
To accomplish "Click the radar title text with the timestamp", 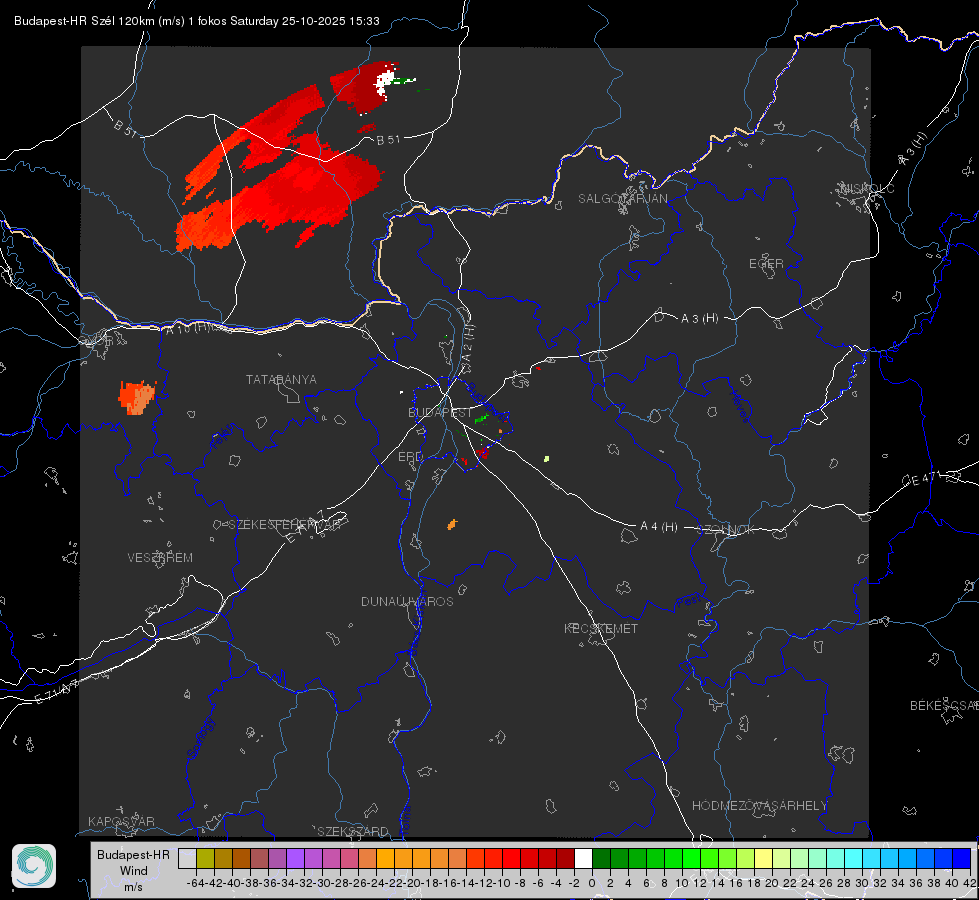I will point(197,21).
